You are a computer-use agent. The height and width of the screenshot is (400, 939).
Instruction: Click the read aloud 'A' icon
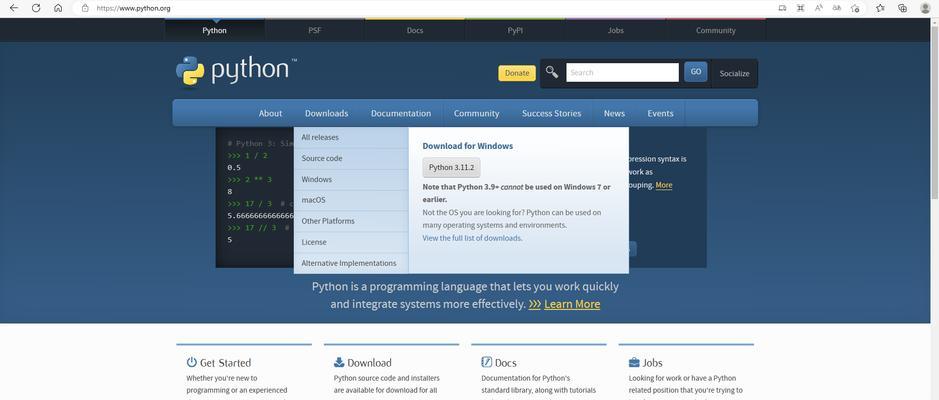[819, 8]
